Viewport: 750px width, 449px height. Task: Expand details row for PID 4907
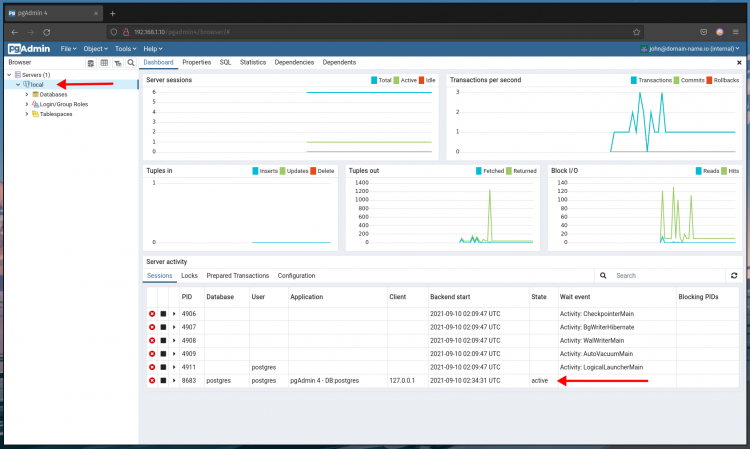click(174, 327)
